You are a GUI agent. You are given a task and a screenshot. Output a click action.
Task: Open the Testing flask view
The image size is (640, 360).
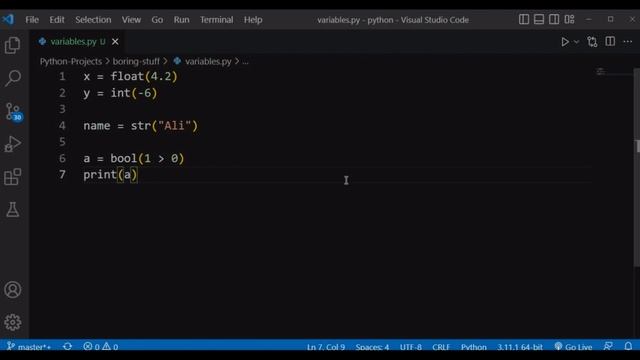point(13,210)
